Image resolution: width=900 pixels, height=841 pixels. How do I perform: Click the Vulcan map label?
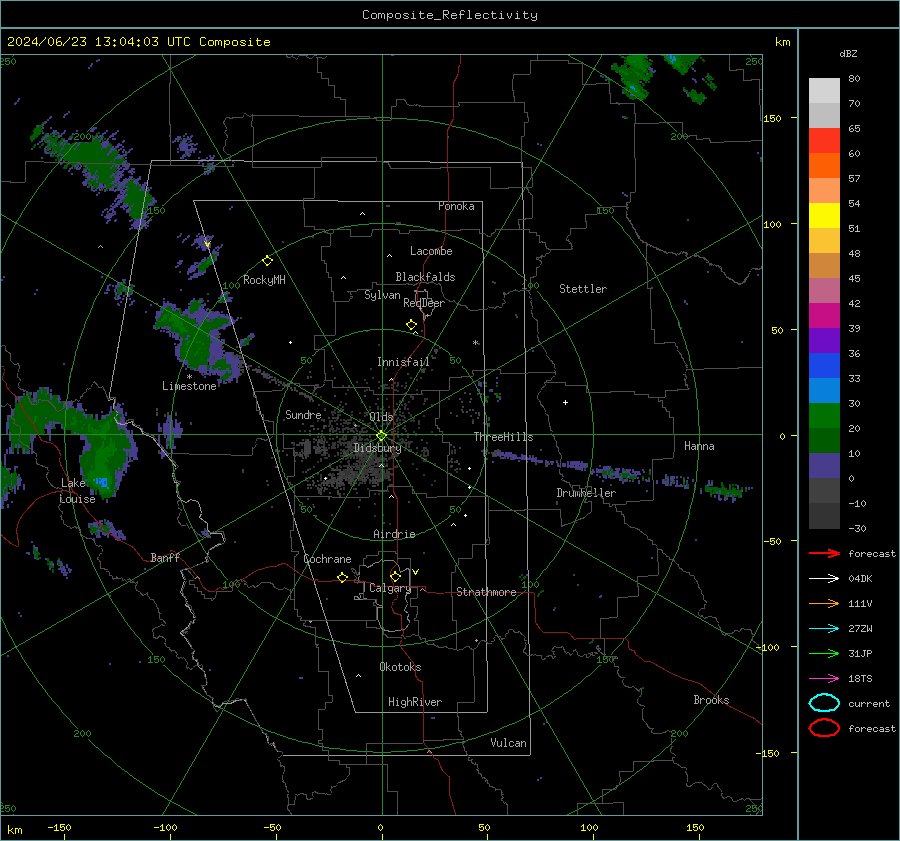point(508,743)
